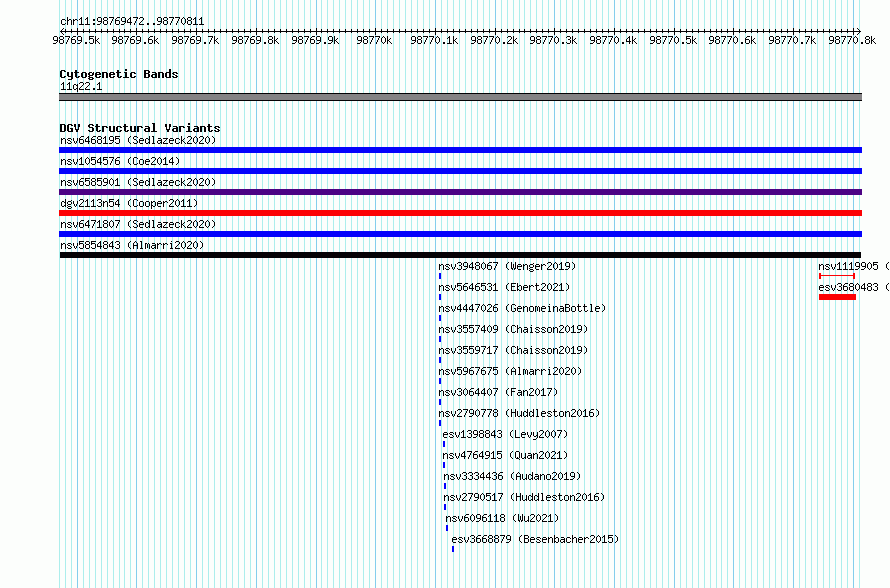Open nsv3948067 (Wenger2019) variant
Viewport: 890px width, 588px height.
[507, 266]
